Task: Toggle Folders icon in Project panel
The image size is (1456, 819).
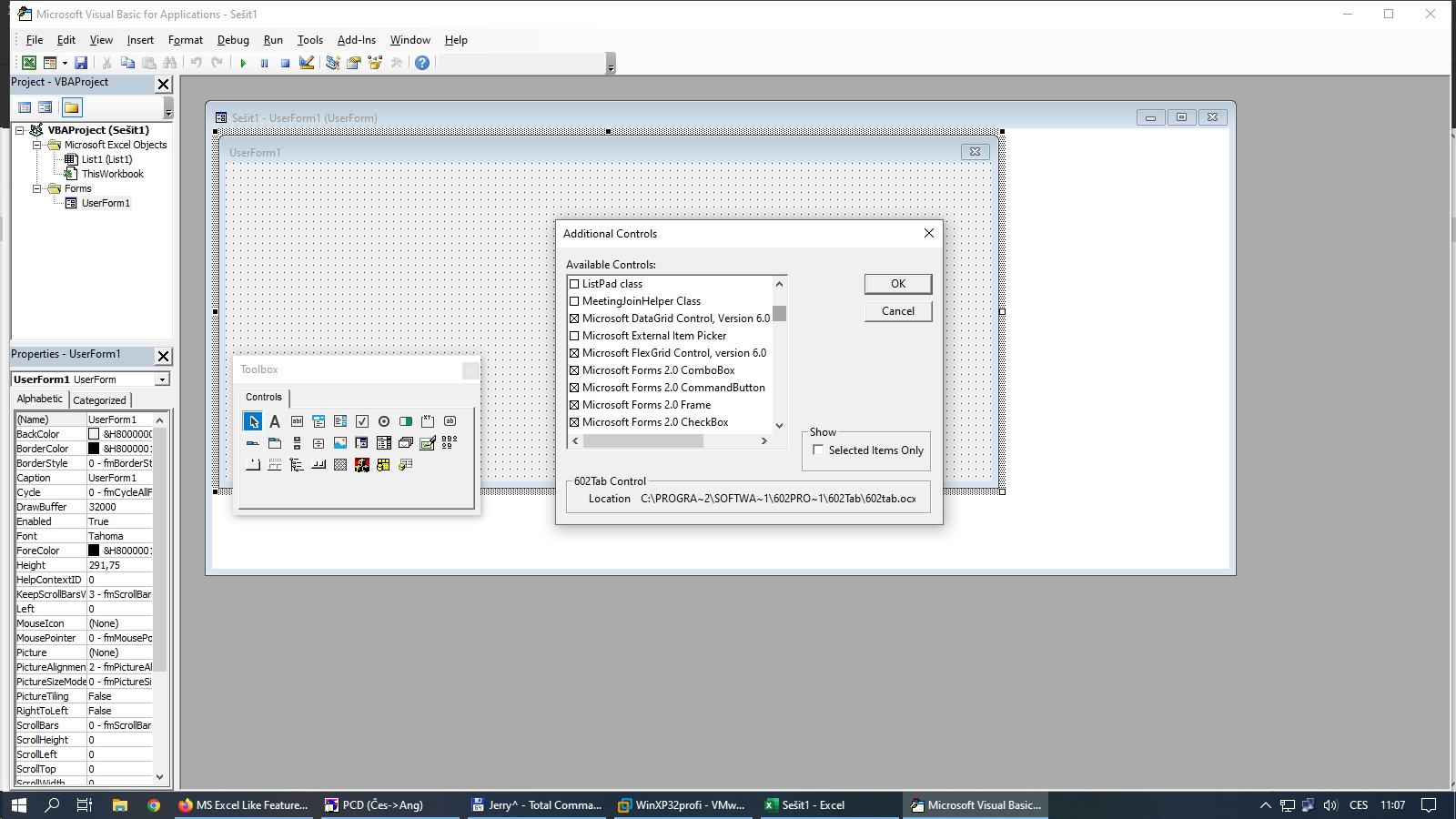Action: click(x=72, y=107)
